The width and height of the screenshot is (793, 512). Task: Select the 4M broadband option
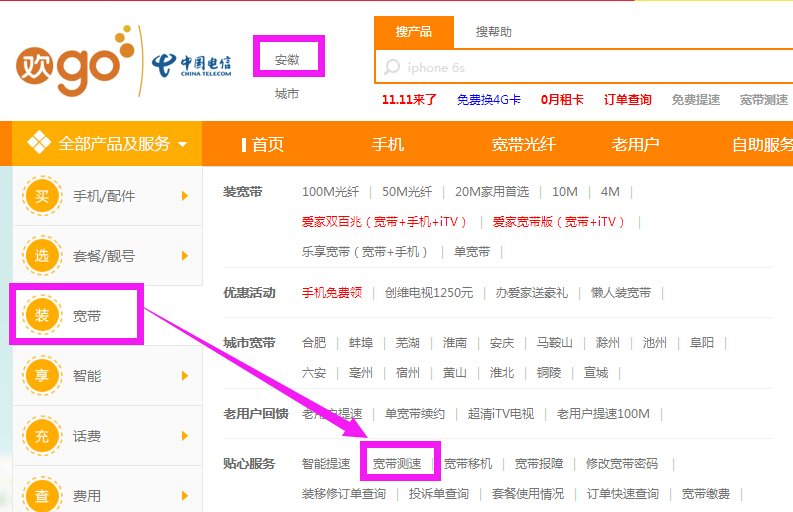[x=610, y=192]
